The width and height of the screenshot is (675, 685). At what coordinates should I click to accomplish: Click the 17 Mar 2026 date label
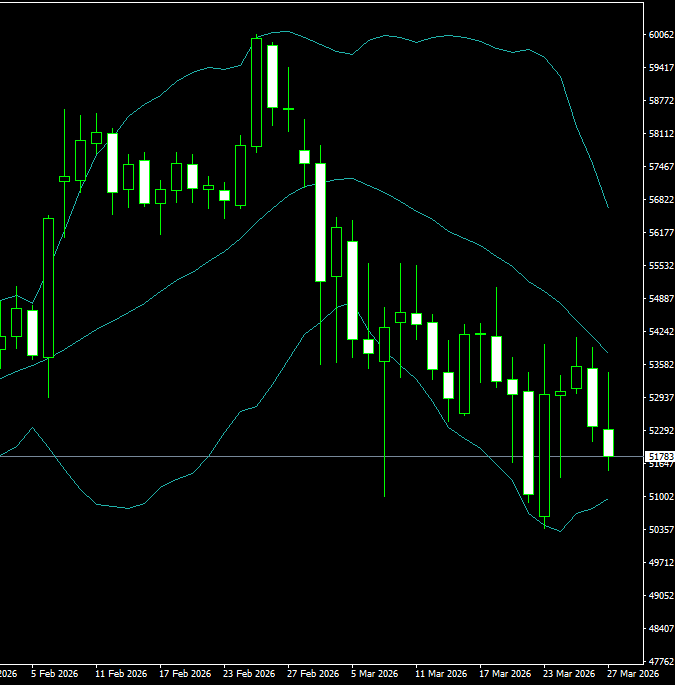tap(505, 675)
